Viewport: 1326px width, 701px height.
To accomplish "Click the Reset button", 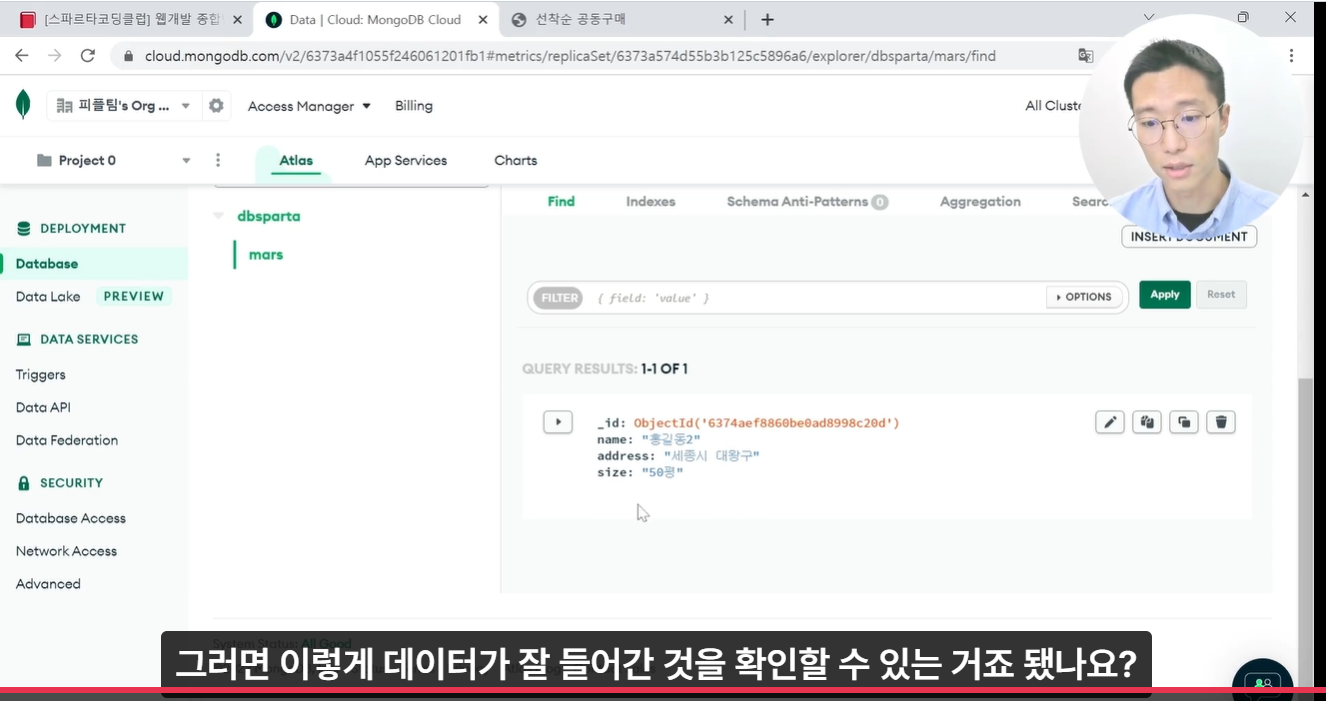I will point(1221,295).
